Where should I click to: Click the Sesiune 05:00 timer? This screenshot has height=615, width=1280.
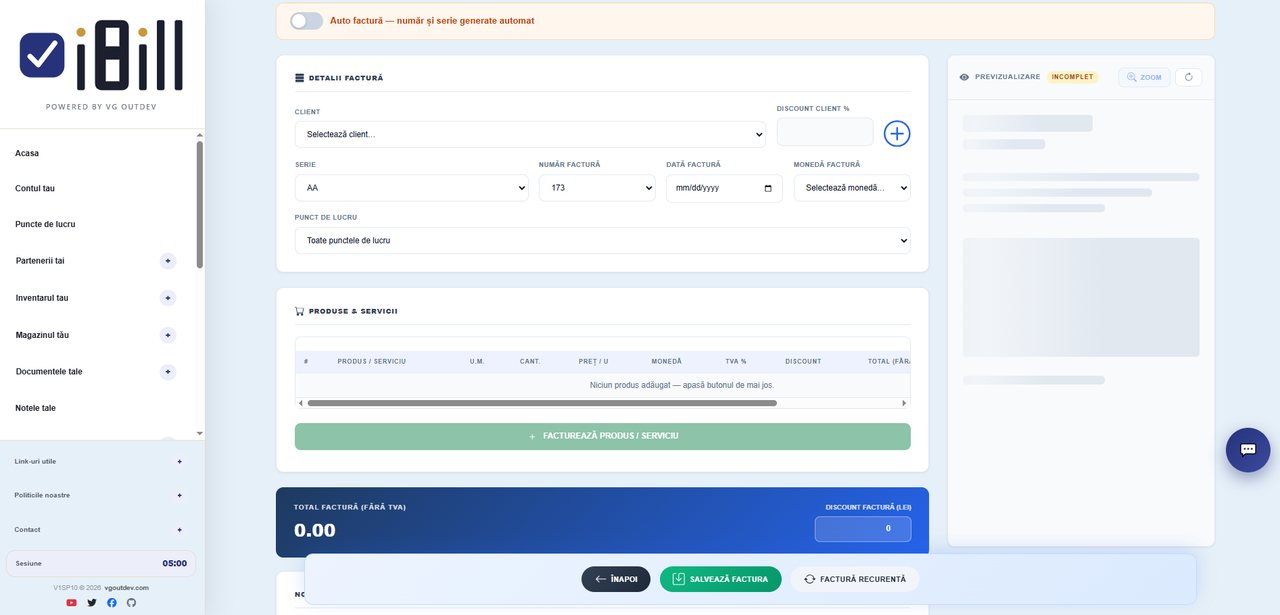(101, 563)
